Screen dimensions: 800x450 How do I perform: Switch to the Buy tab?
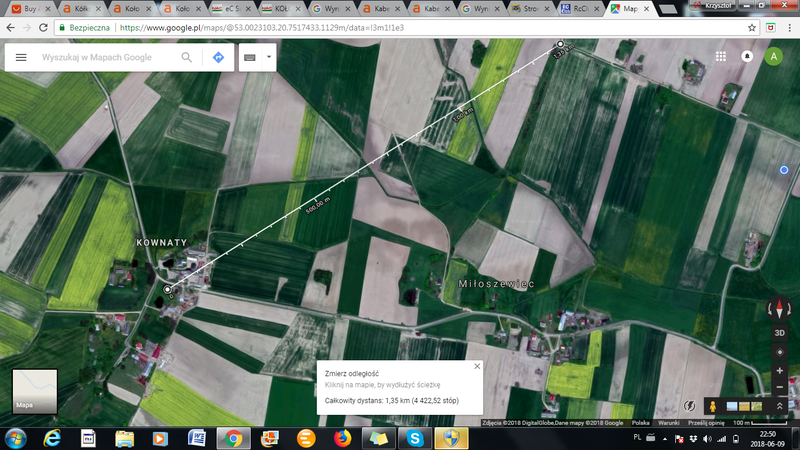pos(31,9)
